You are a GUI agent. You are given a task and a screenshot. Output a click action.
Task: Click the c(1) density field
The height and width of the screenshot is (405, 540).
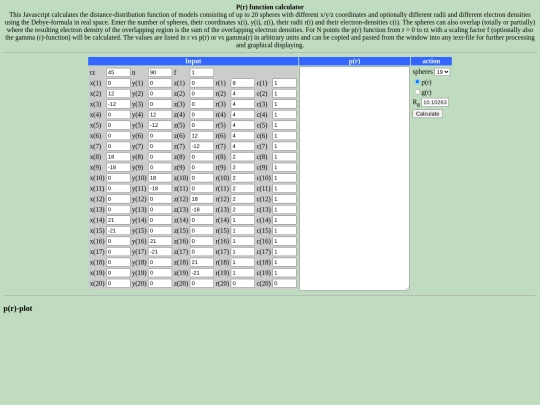284,83
